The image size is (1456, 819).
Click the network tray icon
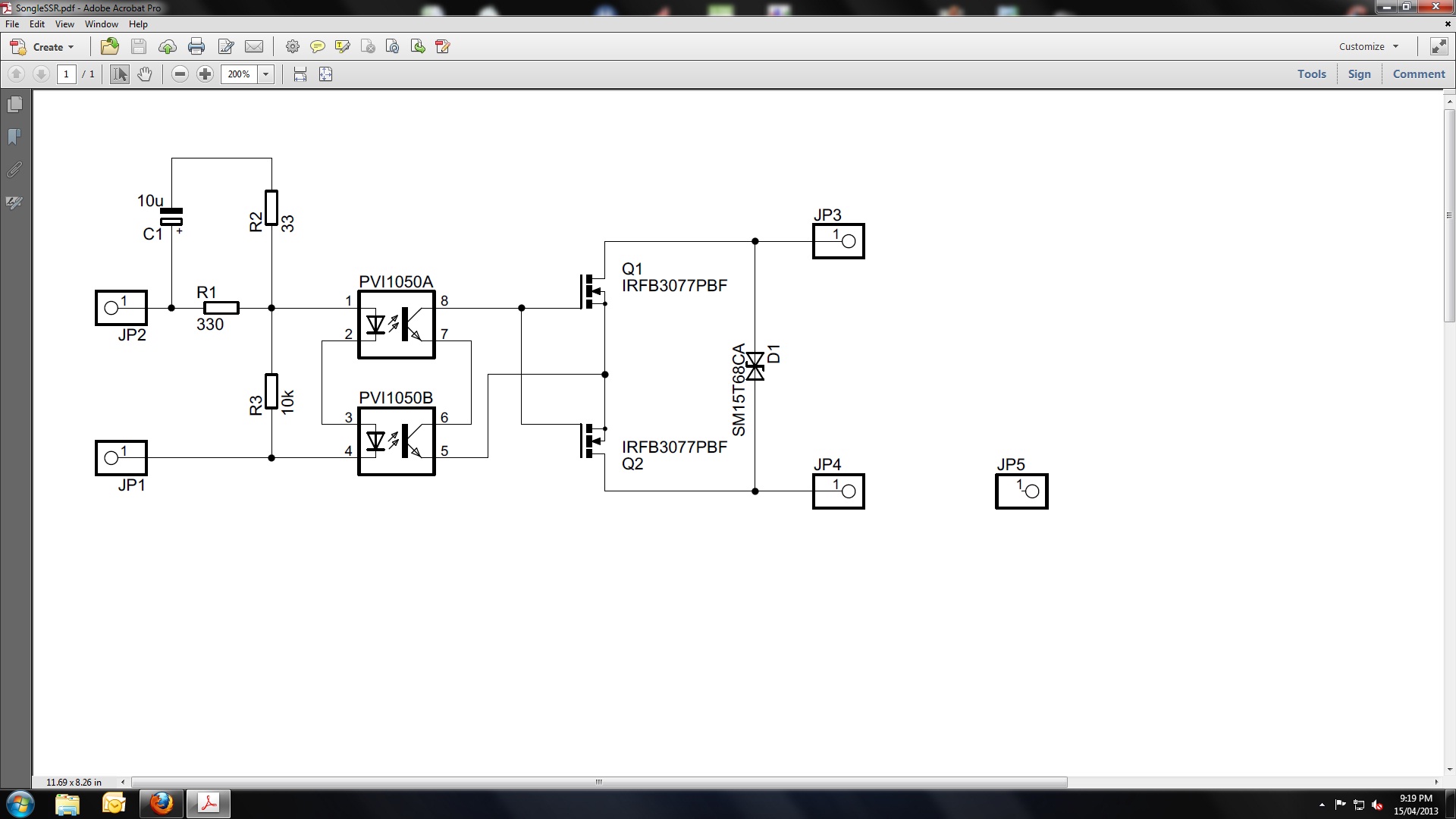(1359, 805)
